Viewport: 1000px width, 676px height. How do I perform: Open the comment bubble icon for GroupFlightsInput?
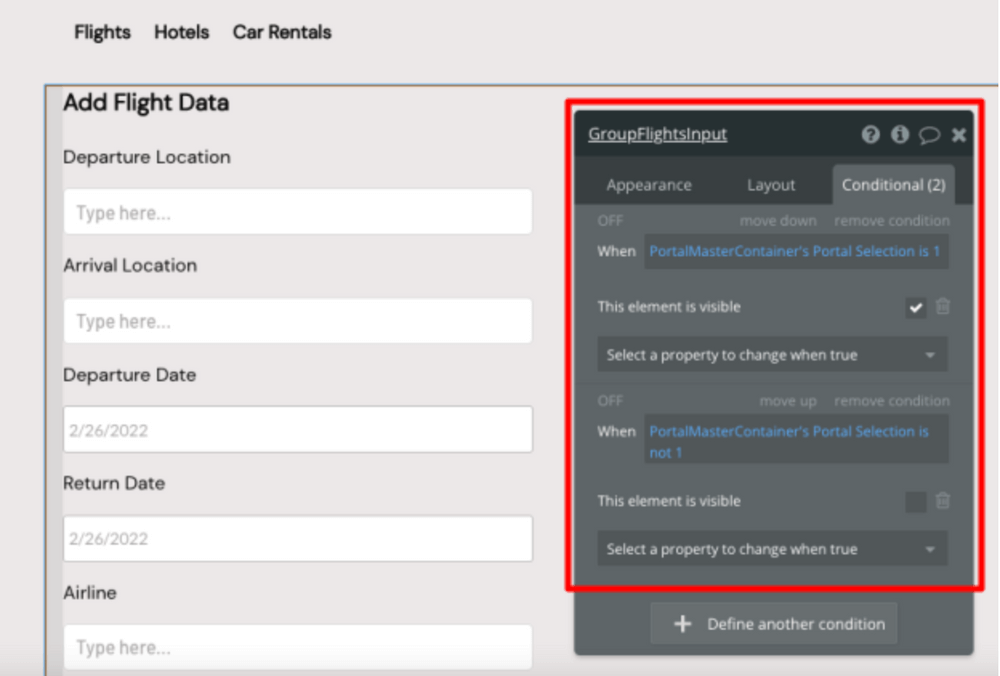[x=929, y=134]
